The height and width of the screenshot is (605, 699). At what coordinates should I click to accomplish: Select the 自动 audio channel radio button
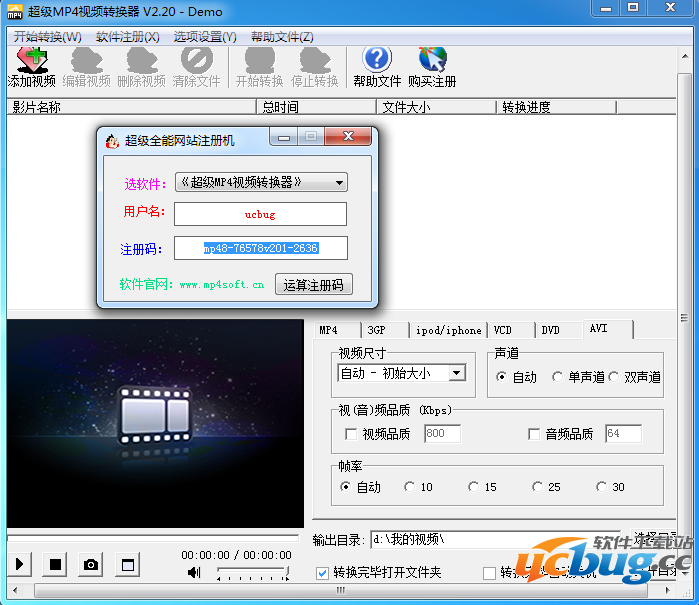point(501,377)
